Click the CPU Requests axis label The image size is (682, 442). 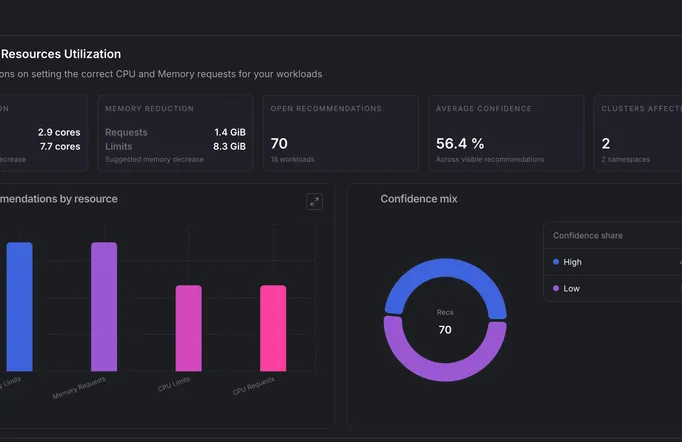(254, 385)
